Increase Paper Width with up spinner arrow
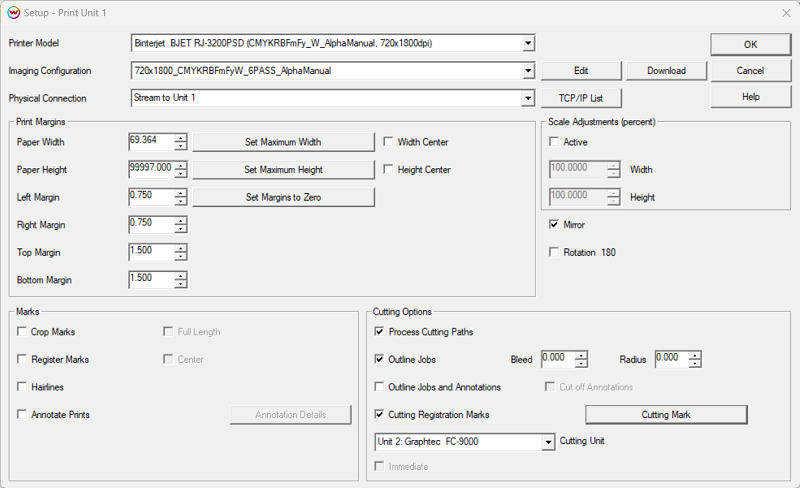Viewport: 800px width, 488px height. (180, 137)
